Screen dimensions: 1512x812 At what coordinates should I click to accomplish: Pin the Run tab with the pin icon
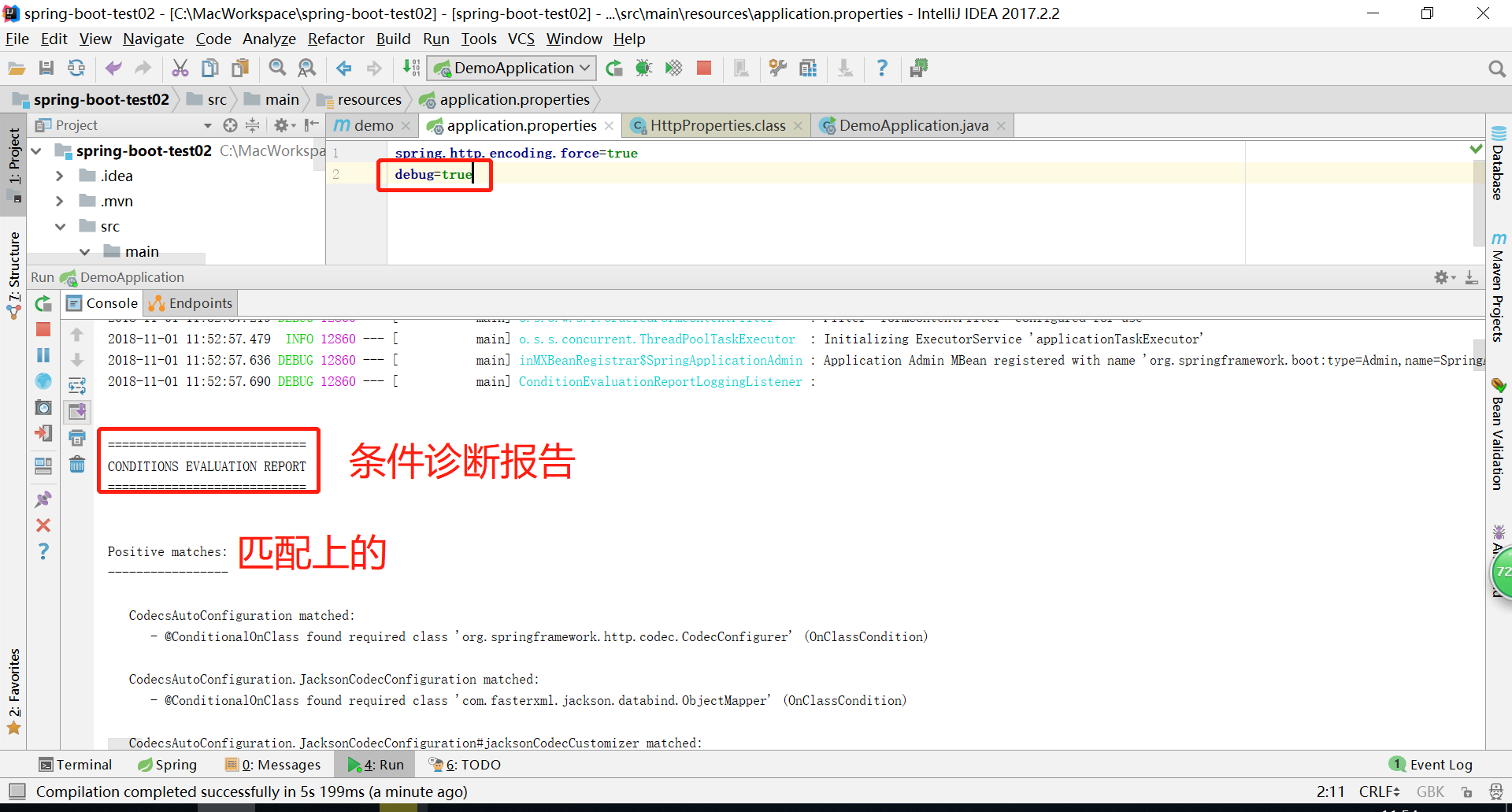43,499
